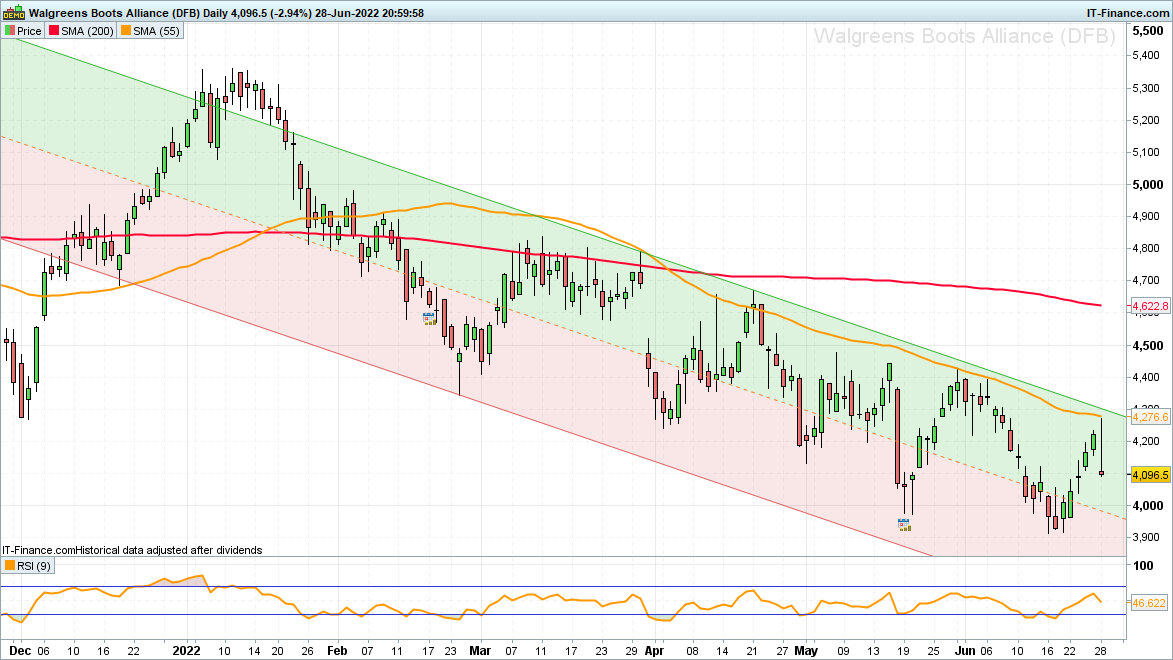Viewport: 1173px width, 660px height.
Task: Click the 4,096.5 current price tag
Action: tap(1150, 475)
